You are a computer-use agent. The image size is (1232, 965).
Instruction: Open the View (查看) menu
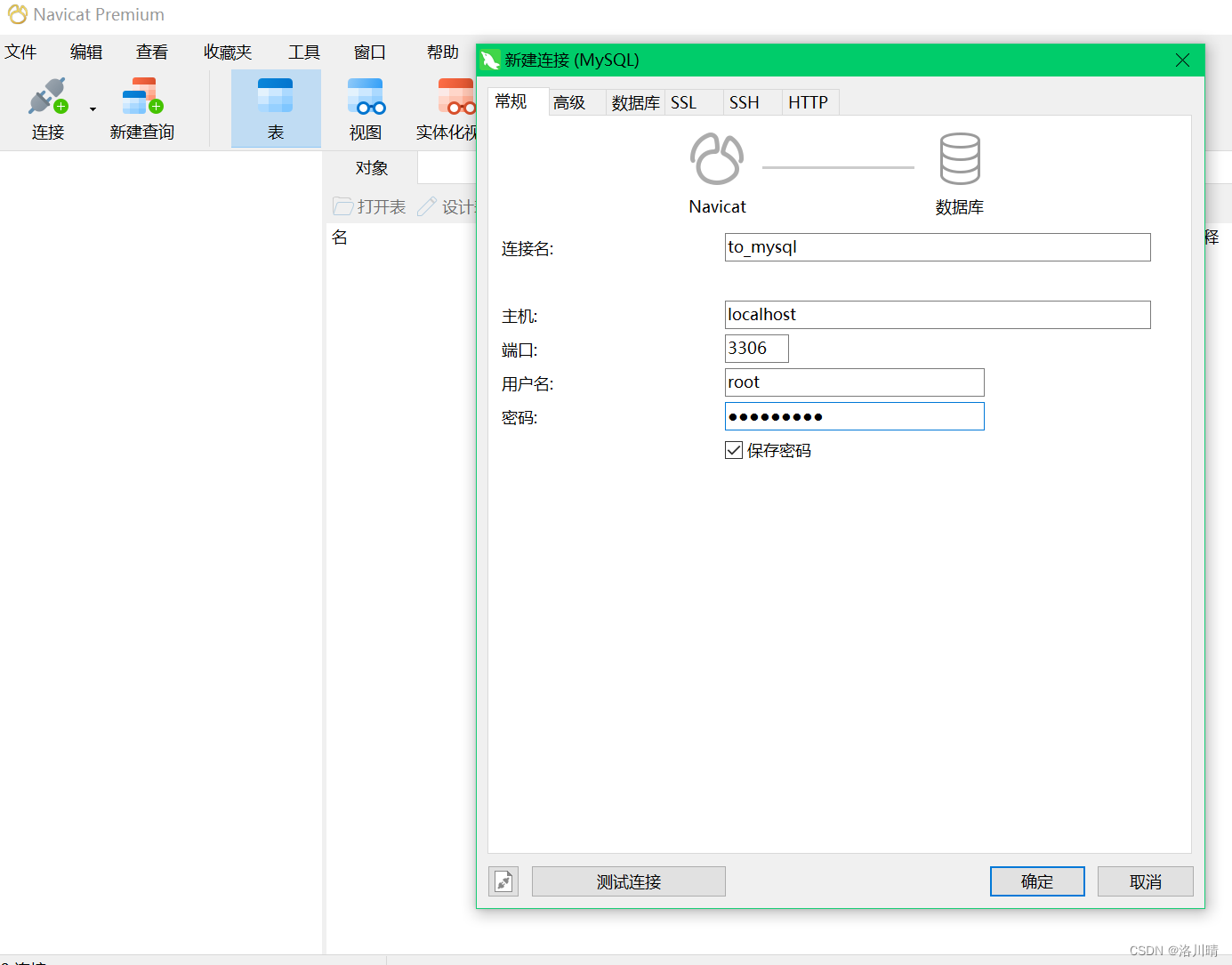[x=152, y=52]
